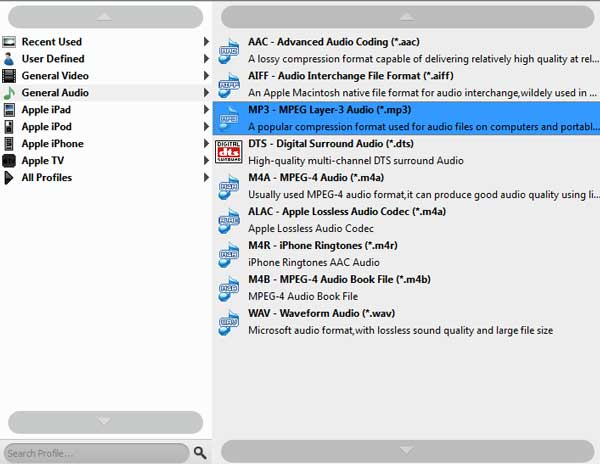Click the General Audio music note icon
Screen dimensions: 600x464
pyautogui.click(x=9, y=93)
